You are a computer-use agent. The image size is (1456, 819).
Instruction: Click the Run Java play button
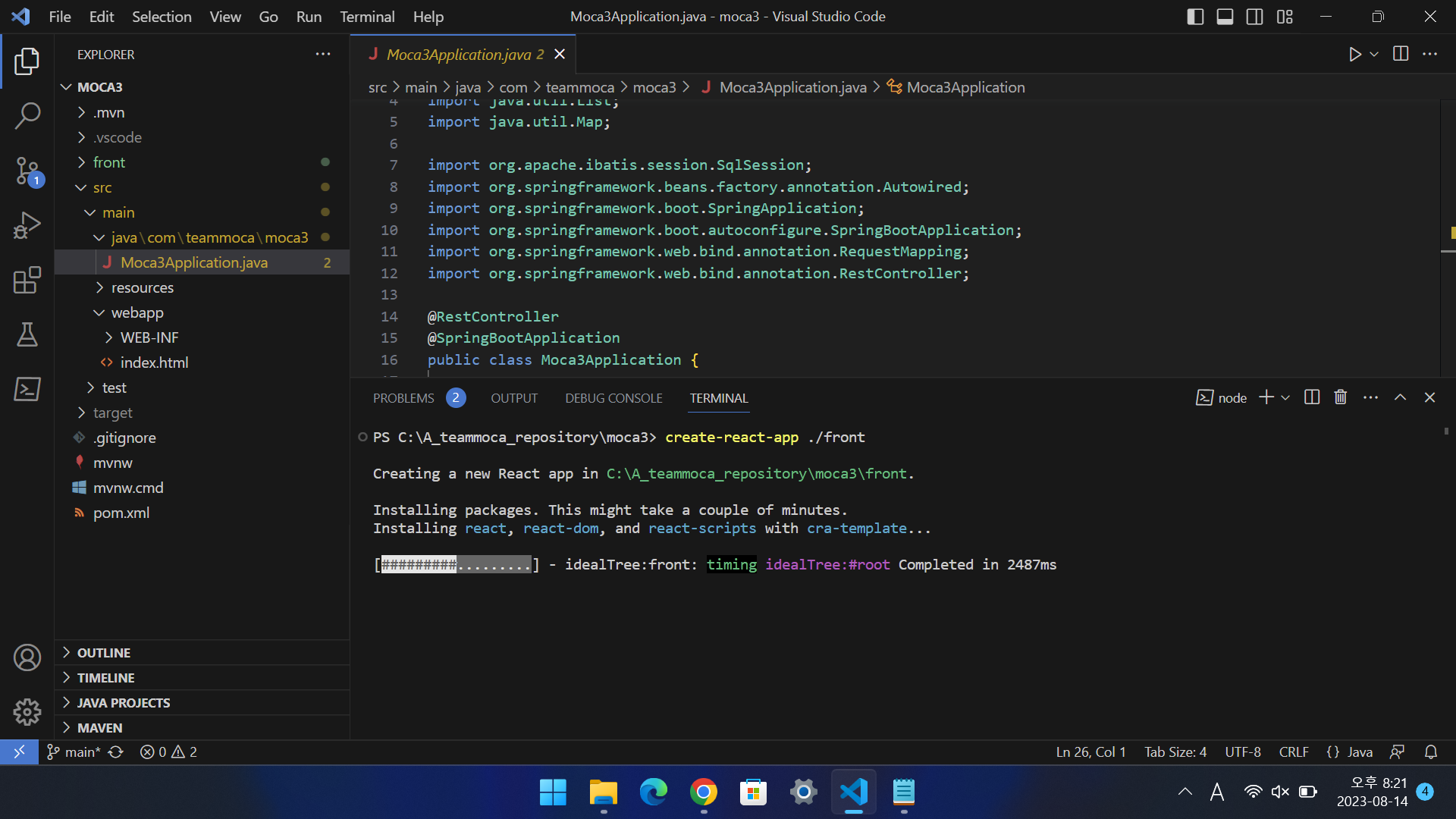(x=1354, y=54)
